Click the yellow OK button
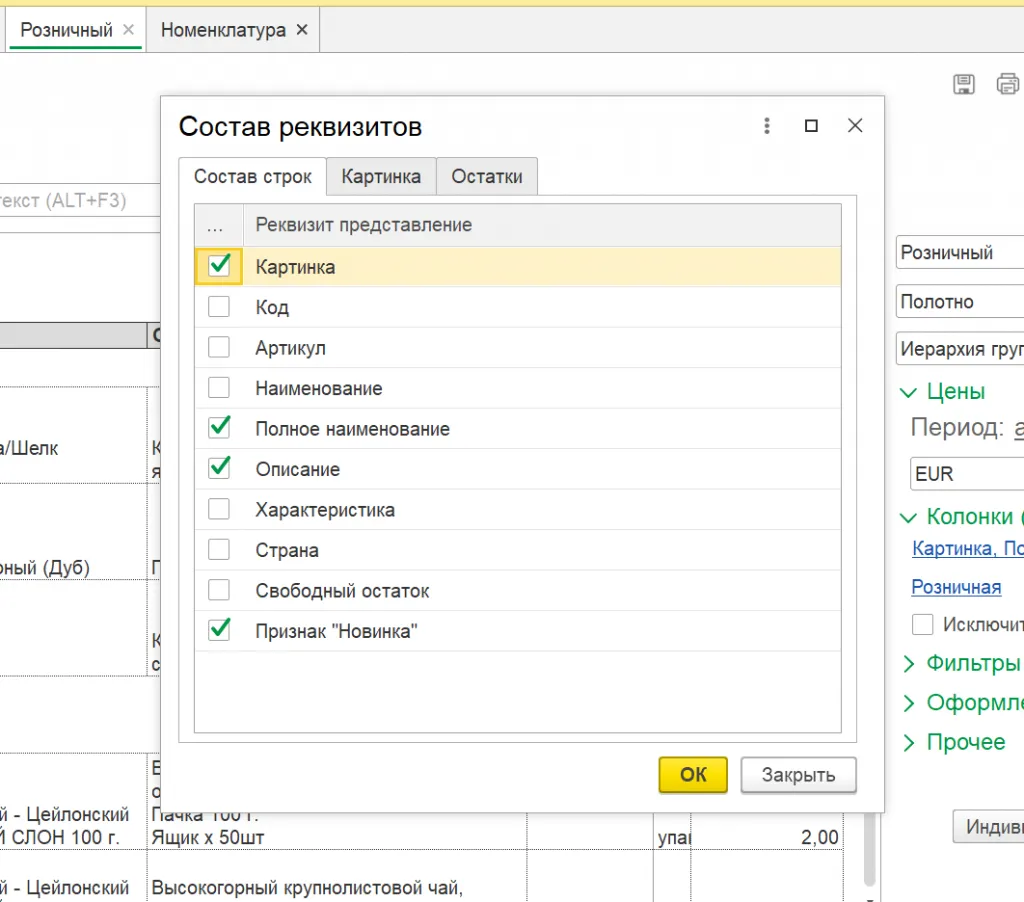 point(693,775)
